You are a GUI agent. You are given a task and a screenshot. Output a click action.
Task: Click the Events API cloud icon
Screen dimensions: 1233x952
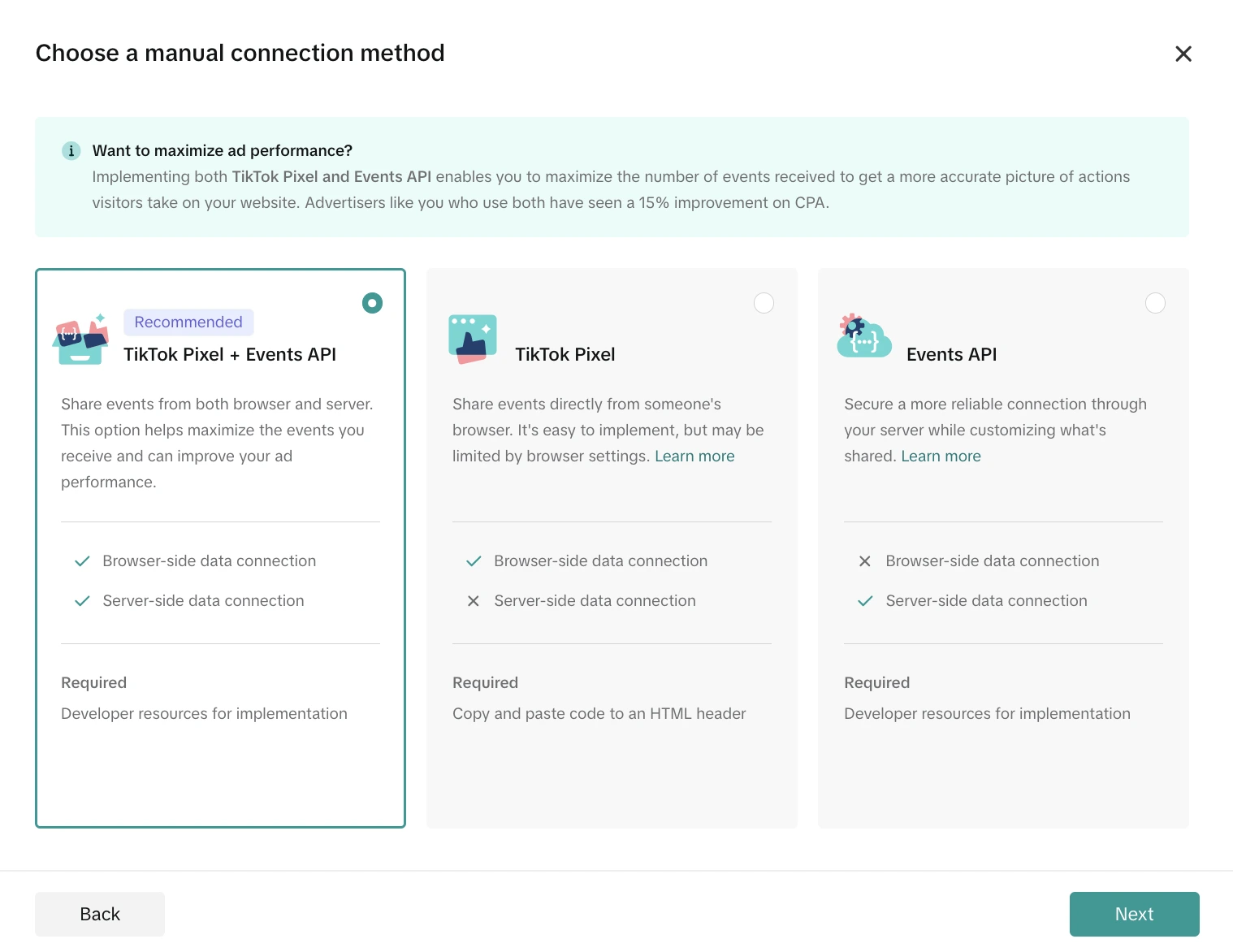(x=864, y=335)
